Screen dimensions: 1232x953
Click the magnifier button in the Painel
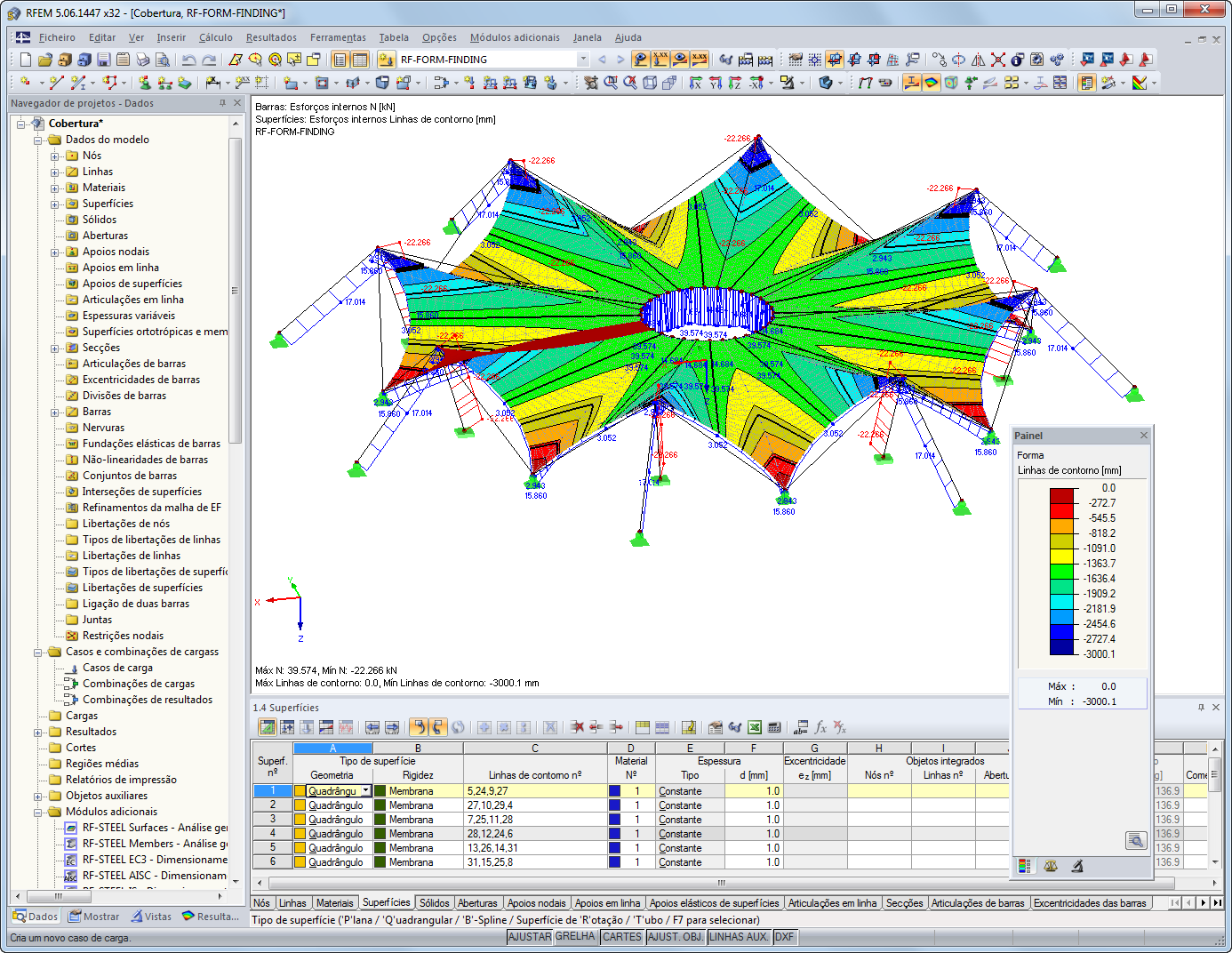click(1135, 840)
